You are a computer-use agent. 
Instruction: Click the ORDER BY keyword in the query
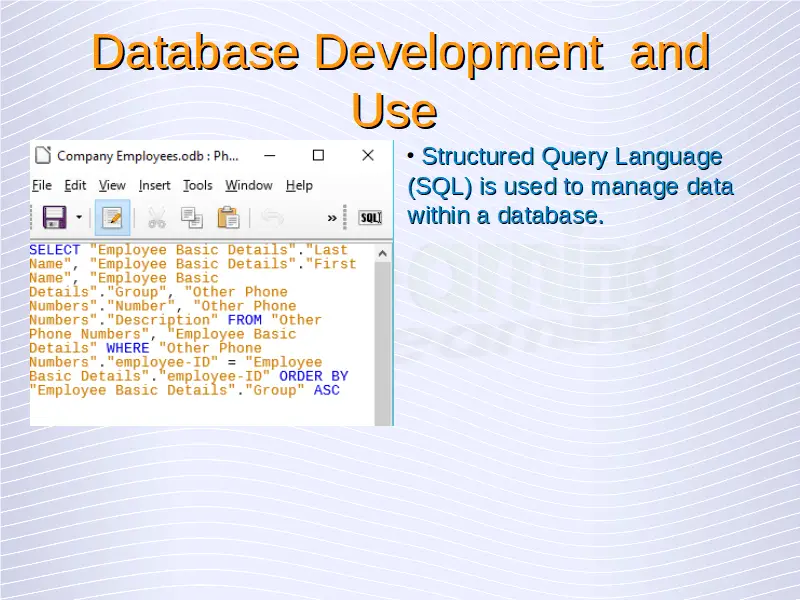point(314,376)
